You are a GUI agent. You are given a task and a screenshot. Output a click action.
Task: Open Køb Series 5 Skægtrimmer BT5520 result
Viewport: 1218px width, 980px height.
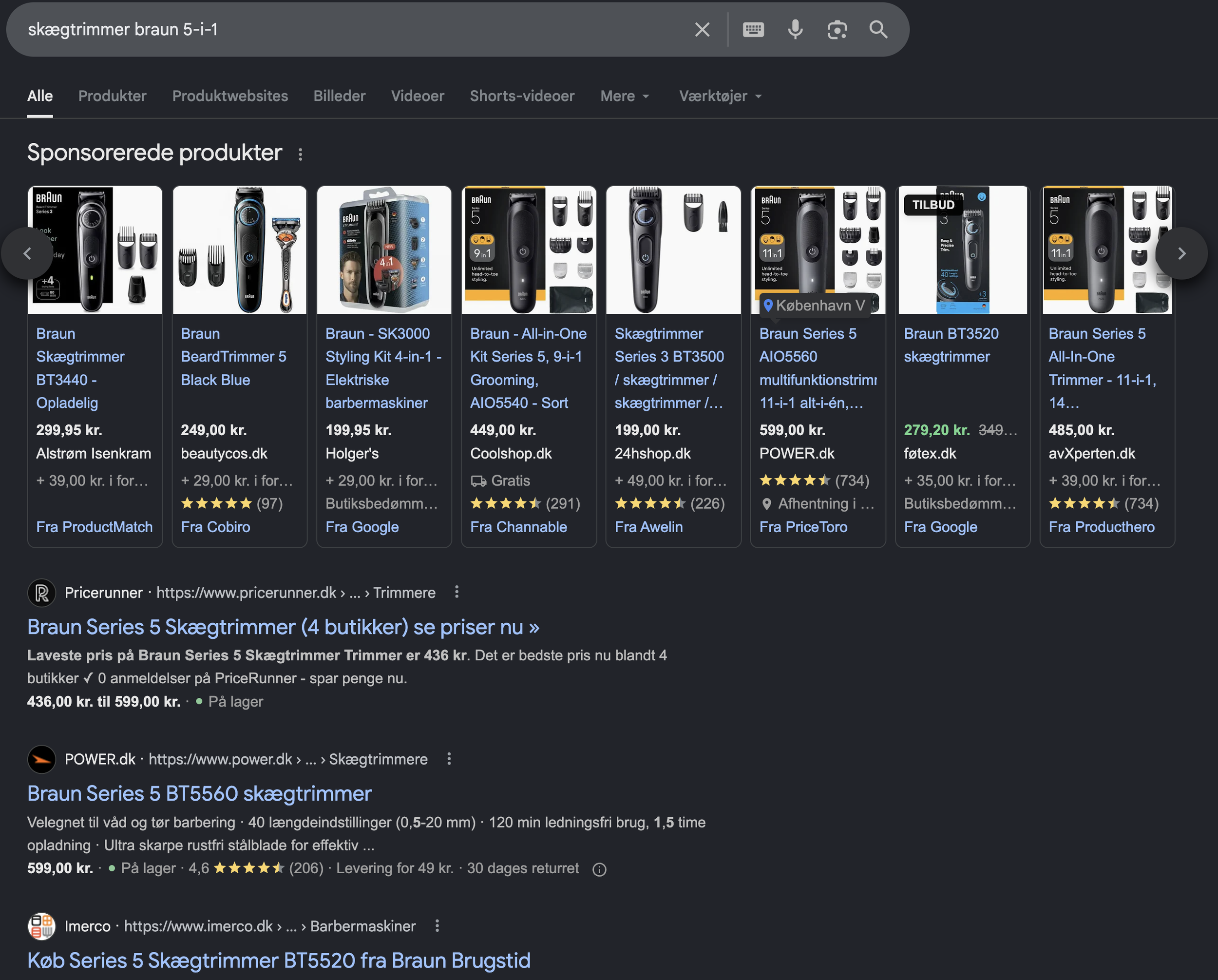[x=279, y=961]
